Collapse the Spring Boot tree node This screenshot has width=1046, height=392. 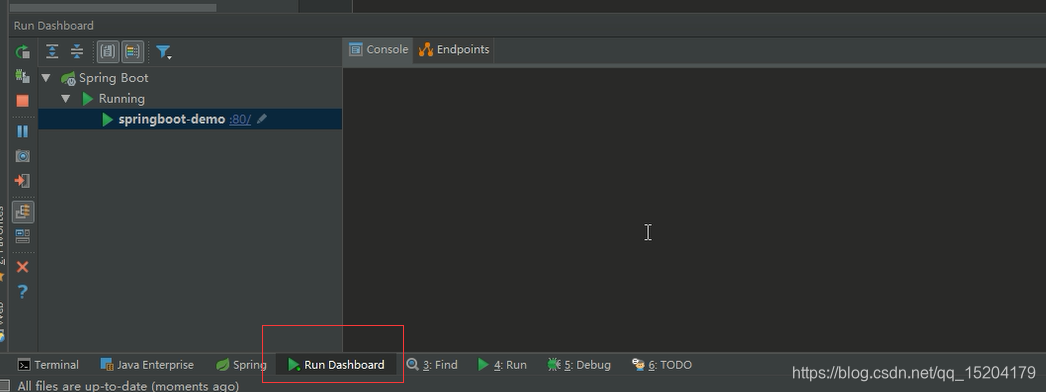point(46,78)
